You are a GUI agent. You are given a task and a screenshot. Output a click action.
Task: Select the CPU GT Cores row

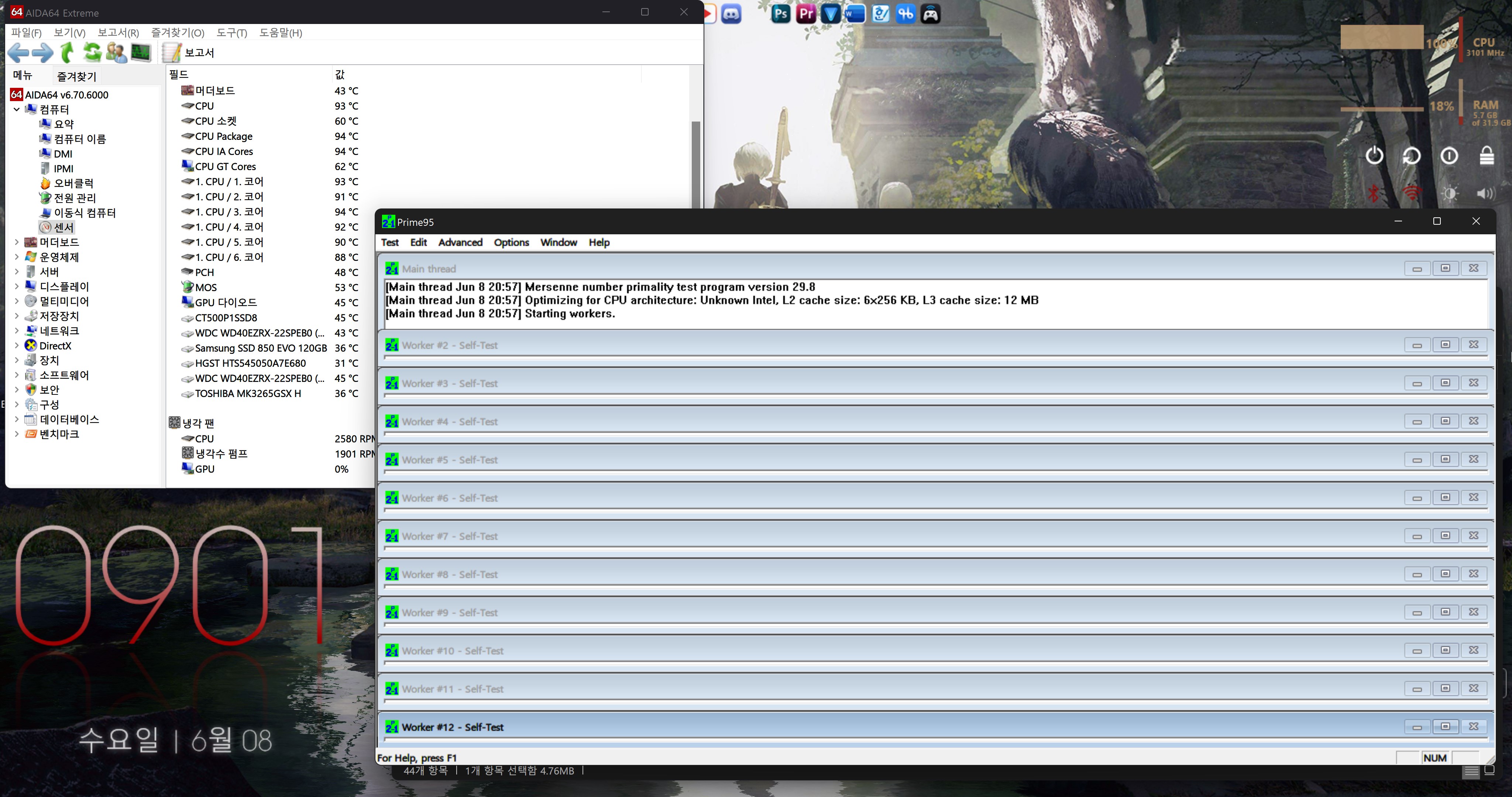pos(270,167)
